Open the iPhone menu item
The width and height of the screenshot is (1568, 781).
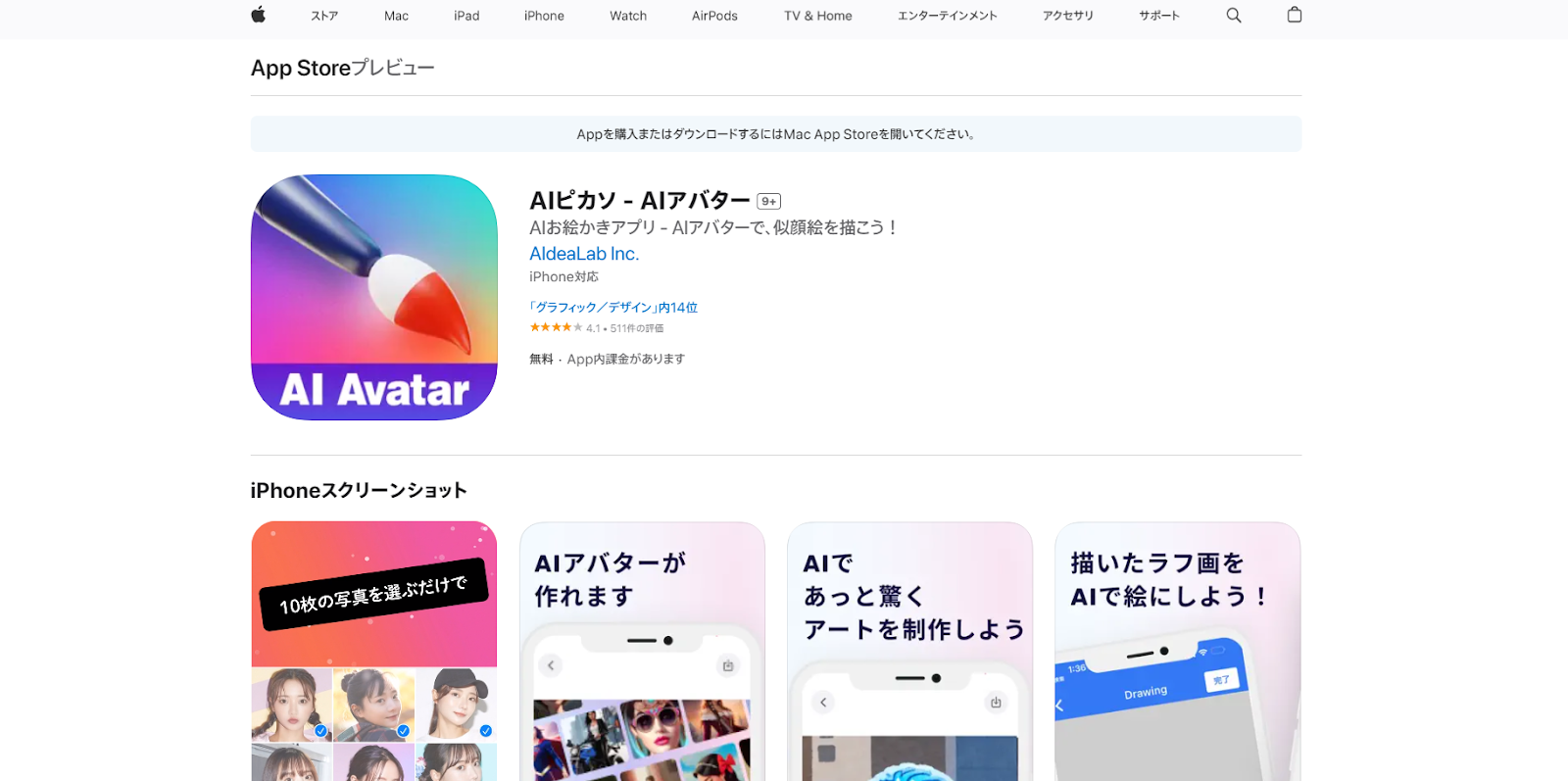tap(544, 16)
